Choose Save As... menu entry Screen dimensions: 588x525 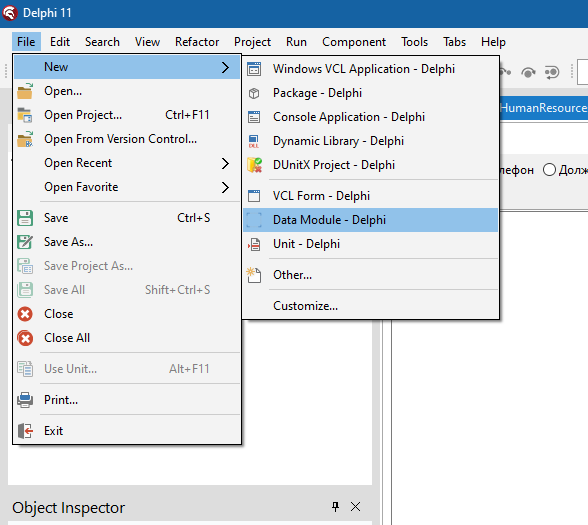pos(127,242)
